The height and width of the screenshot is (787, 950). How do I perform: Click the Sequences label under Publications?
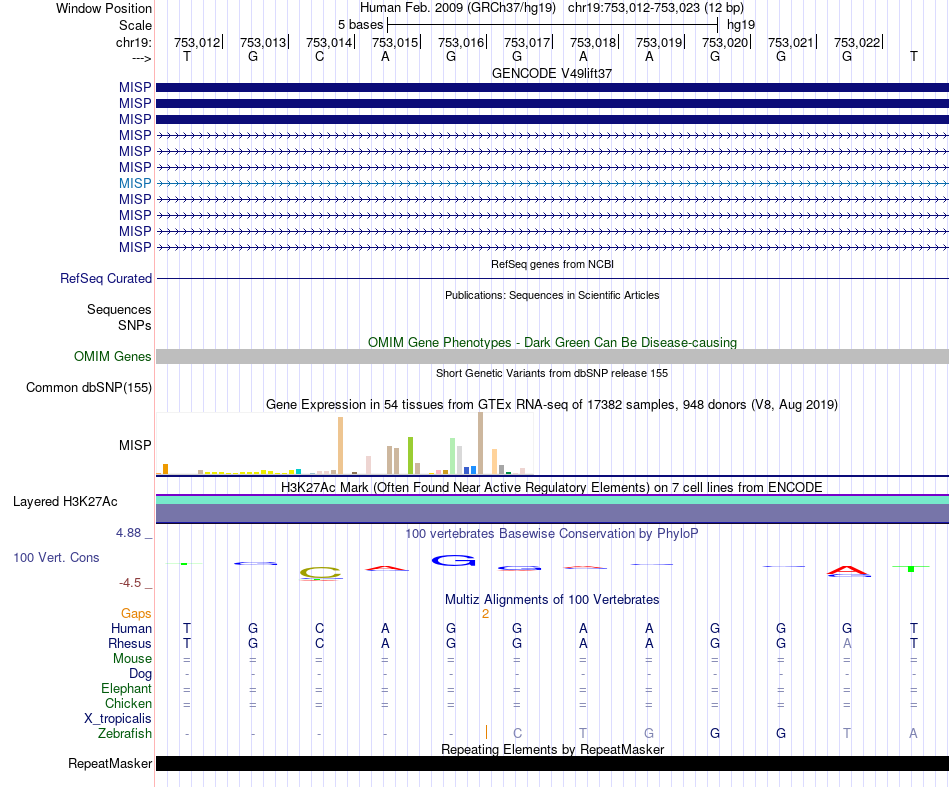click(119, 310)
